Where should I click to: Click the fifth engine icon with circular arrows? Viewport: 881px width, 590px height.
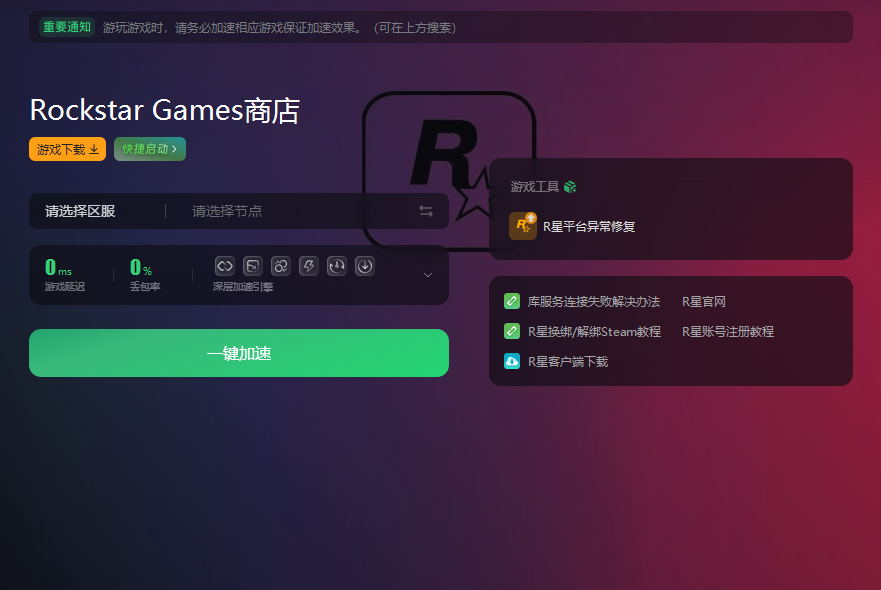337,266
